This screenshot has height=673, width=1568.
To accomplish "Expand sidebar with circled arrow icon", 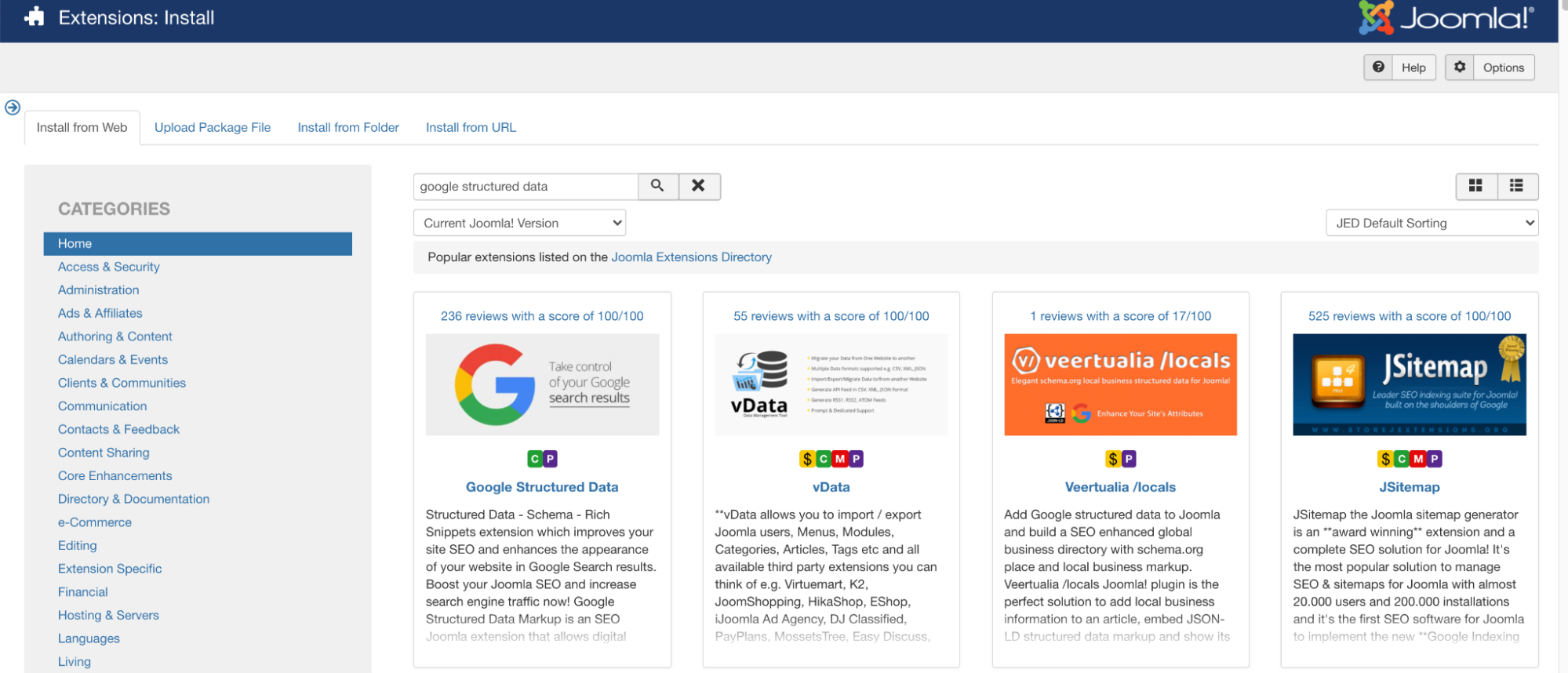I will [x=13, y=107].
